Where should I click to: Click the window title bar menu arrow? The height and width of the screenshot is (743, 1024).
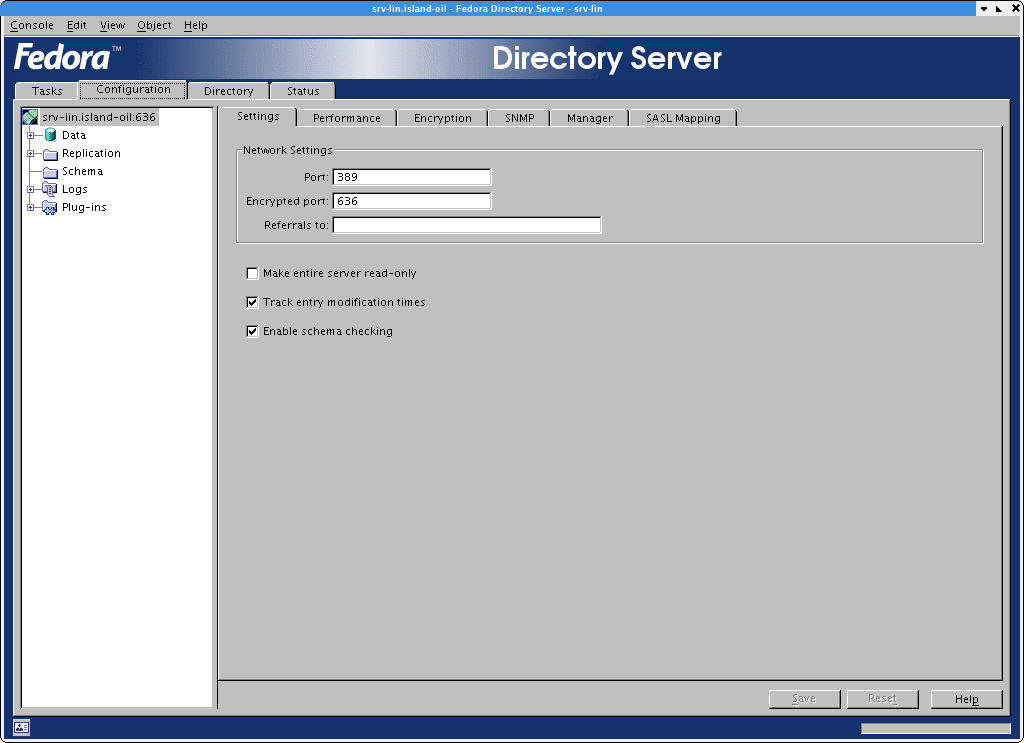click(984, 8)
